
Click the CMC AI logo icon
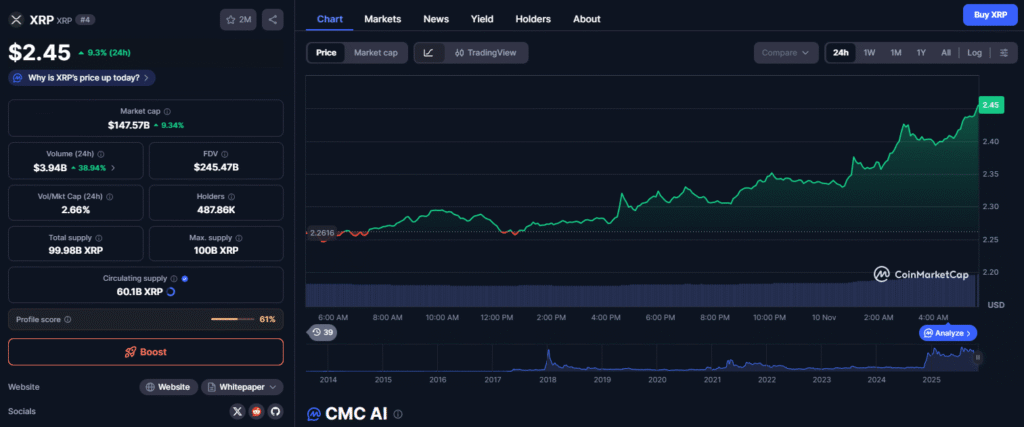click(314, 414)
